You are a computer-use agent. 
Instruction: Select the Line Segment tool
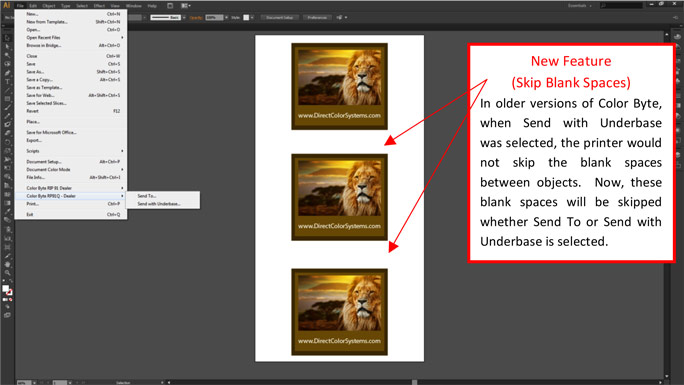[7, 90]
